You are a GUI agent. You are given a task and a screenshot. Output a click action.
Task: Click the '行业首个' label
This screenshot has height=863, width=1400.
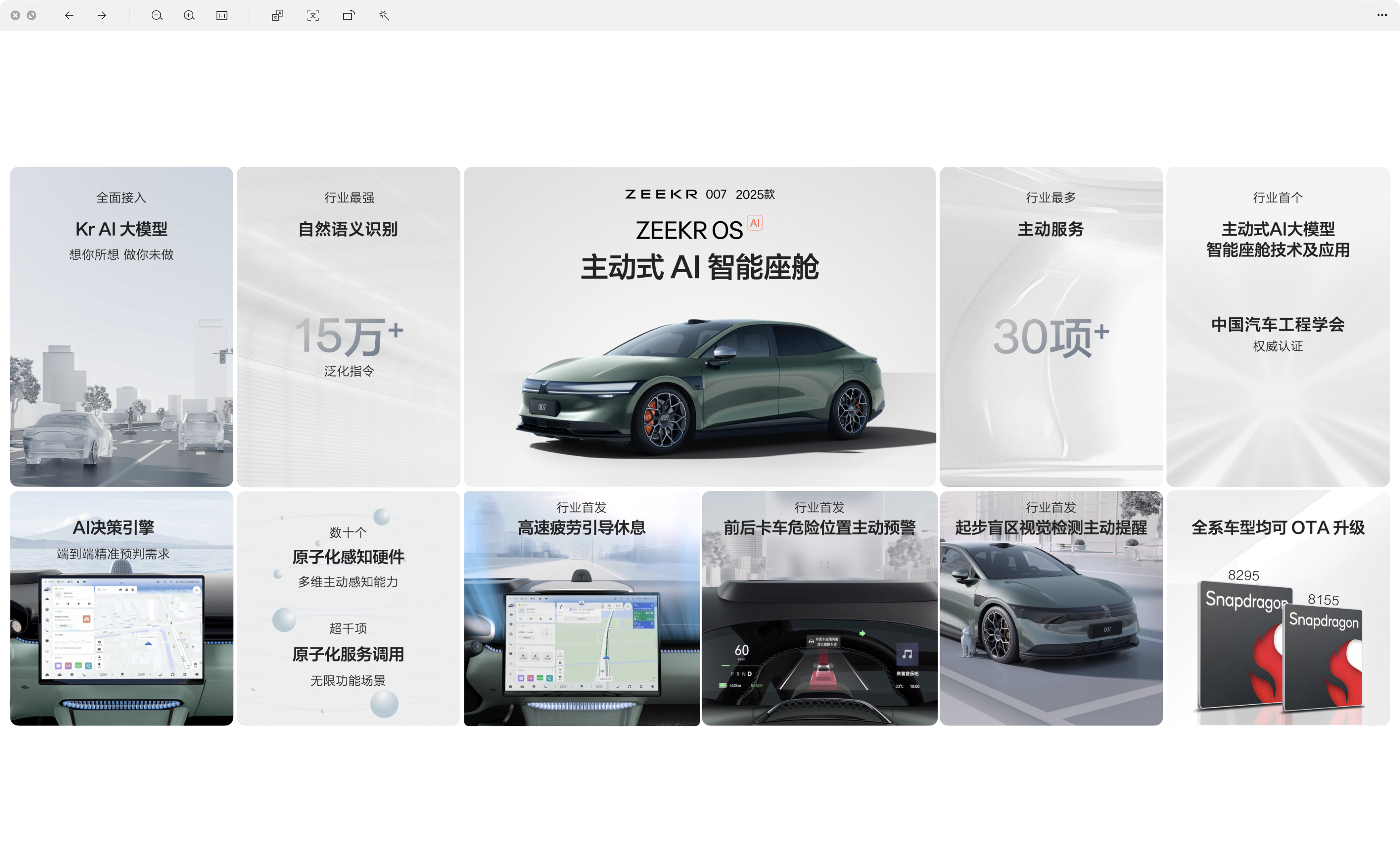click(x=1278, y=198)
